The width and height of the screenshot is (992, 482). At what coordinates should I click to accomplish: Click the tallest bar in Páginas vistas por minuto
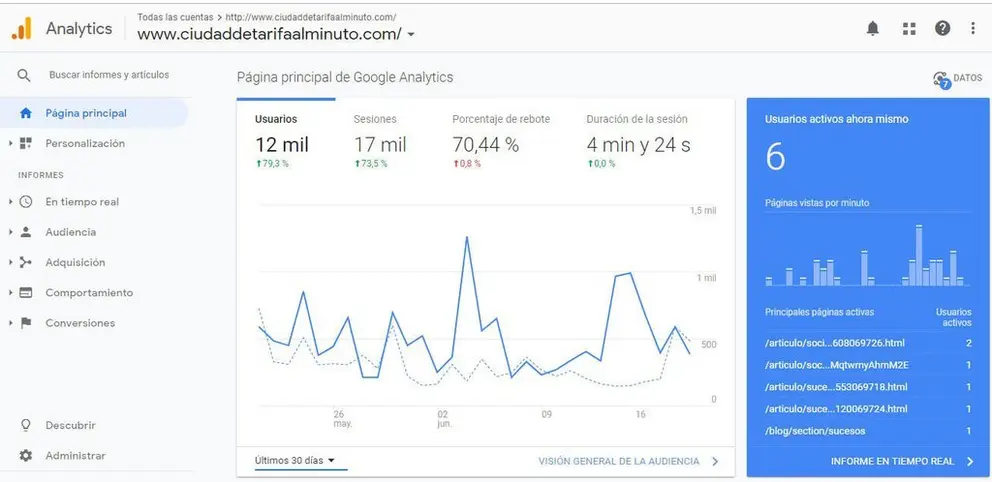(x=919, y=255)
